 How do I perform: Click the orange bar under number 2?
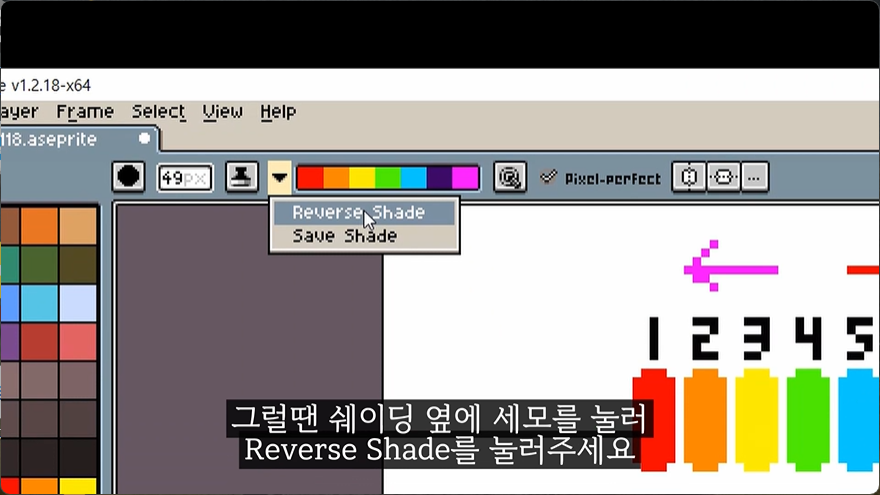(x=705, y=420)
